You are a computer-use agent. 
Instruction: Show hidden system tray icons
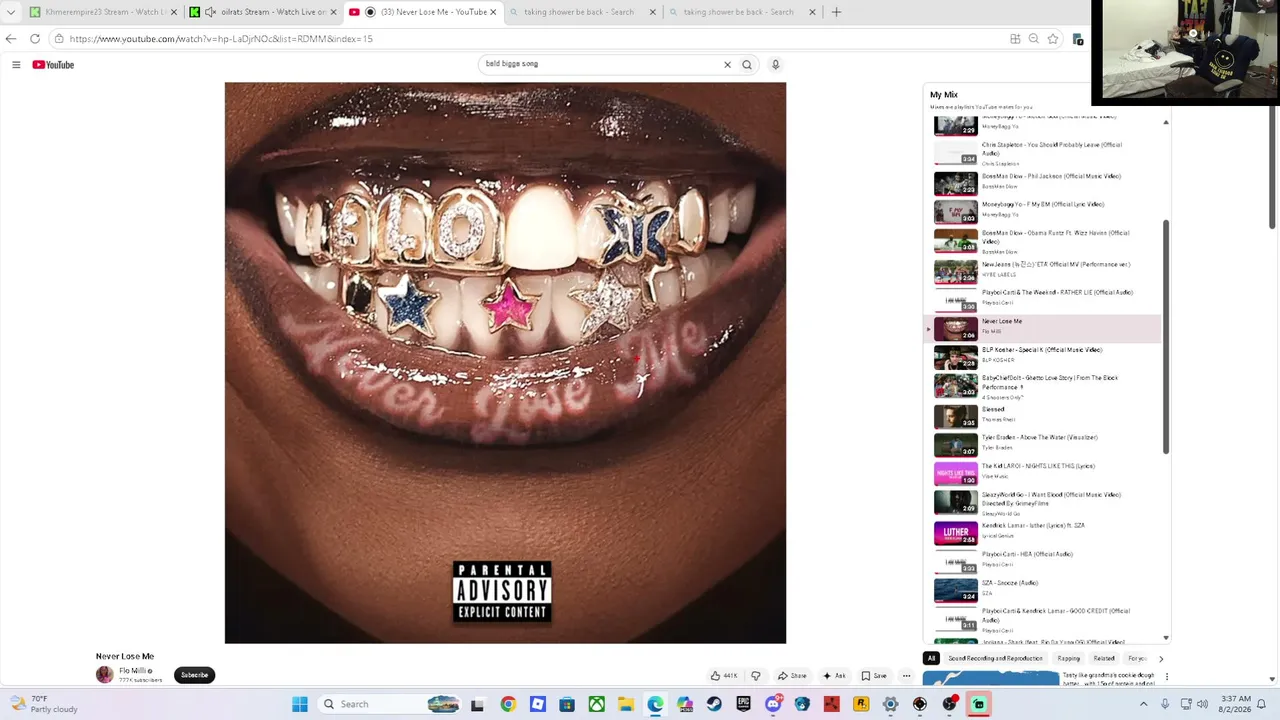pos(1143,704)
